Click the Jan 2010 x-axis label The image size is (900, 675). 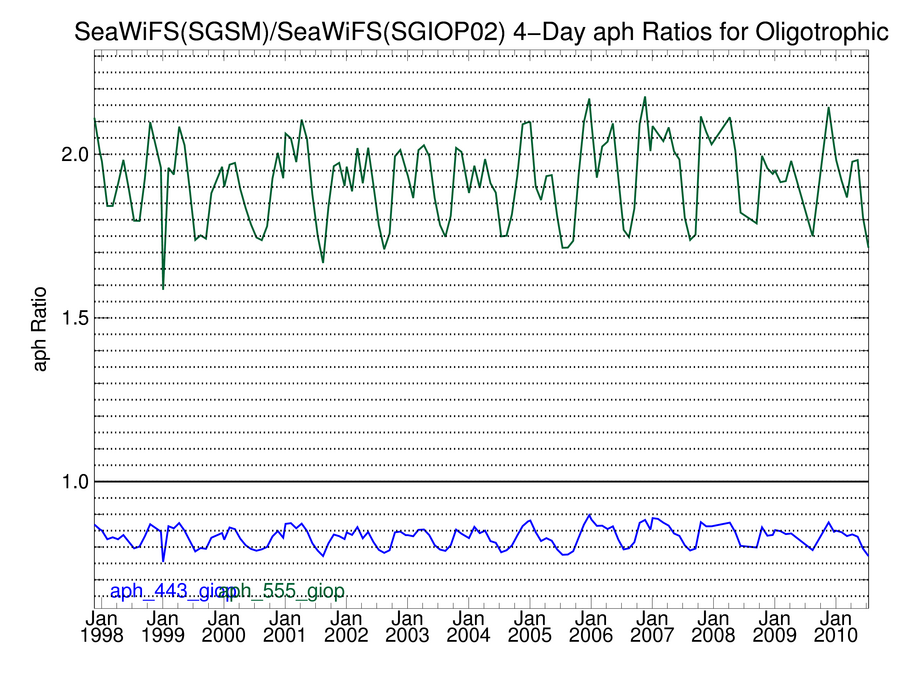[836, 627]
